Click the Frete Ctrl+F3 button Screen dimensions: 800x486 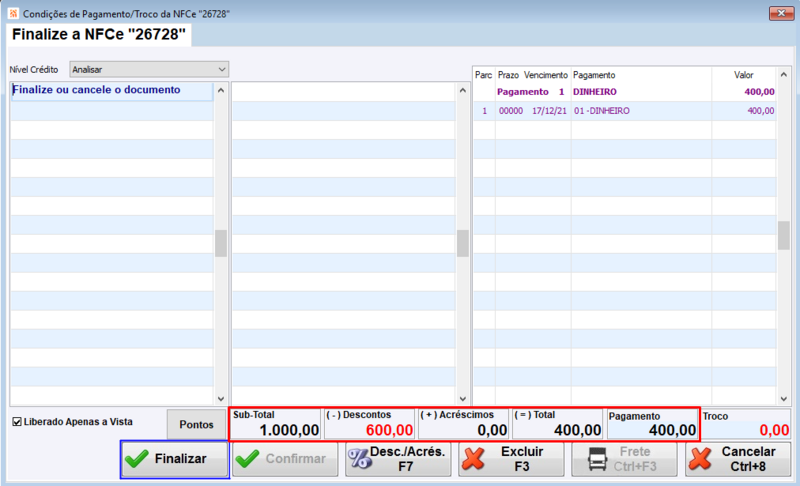click(x=624, y=459)
